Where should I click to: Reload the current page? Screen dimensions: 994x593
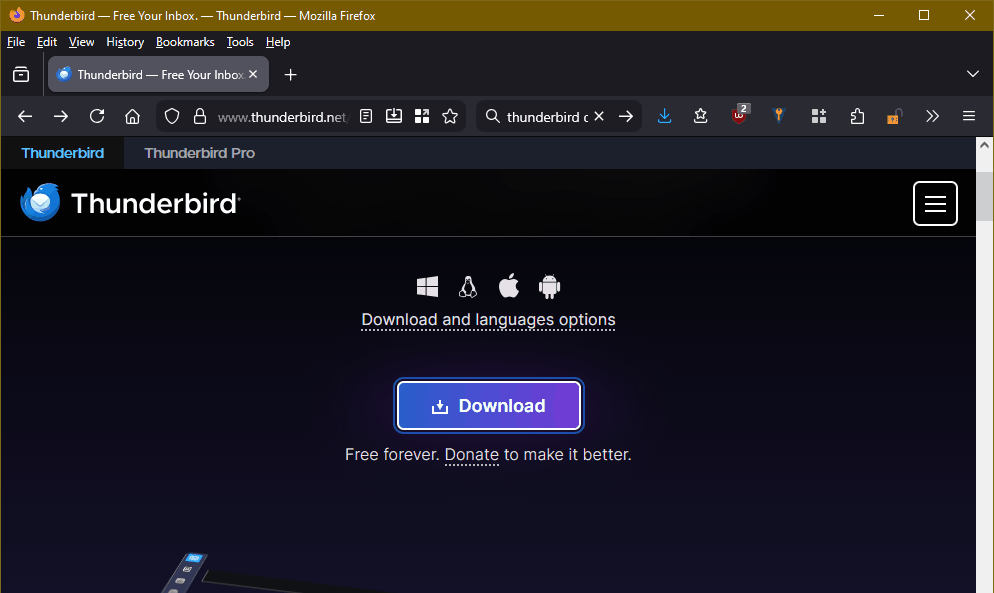click(x=97, y=116)
